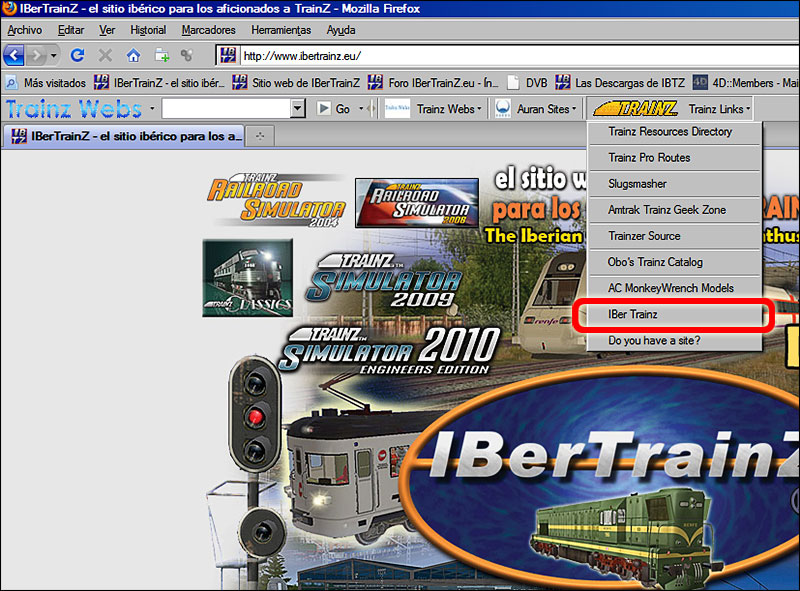Open the 'Foro IBerTrainZ.eu' bookmark

pyautogui.click(x=433, y=83)
